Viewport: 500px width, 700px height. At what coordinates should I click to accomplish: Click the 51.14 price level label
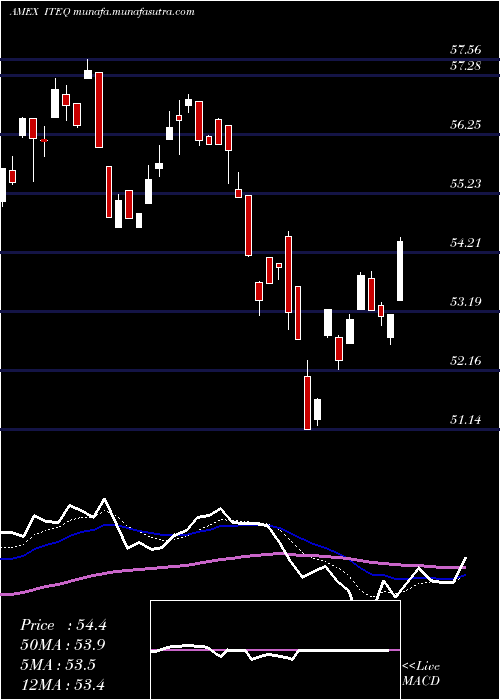tap(466, 420)
